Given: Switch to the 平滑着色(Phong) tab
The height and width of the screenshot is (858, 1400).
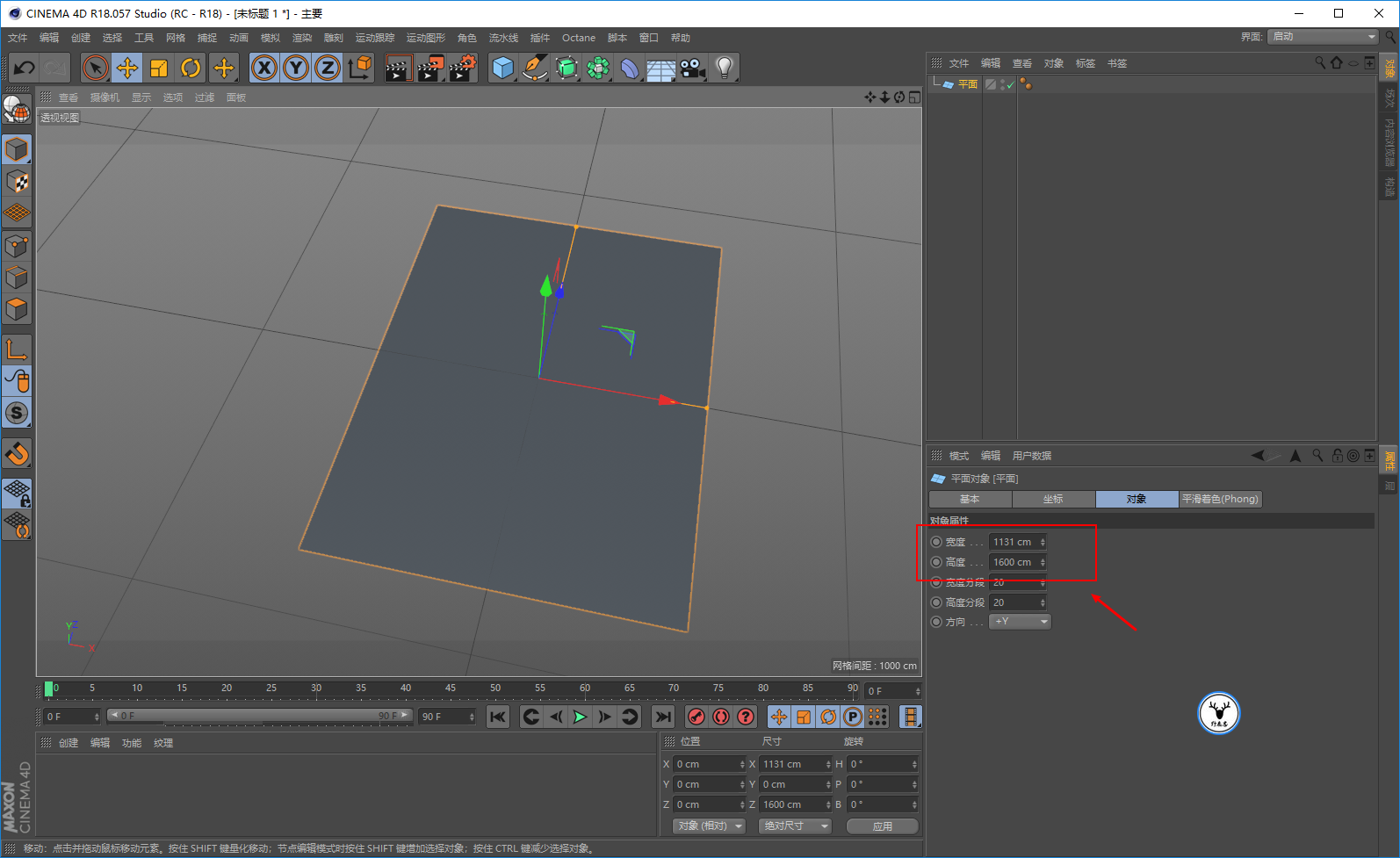Looking at the screenshot, I should 1220,499.
